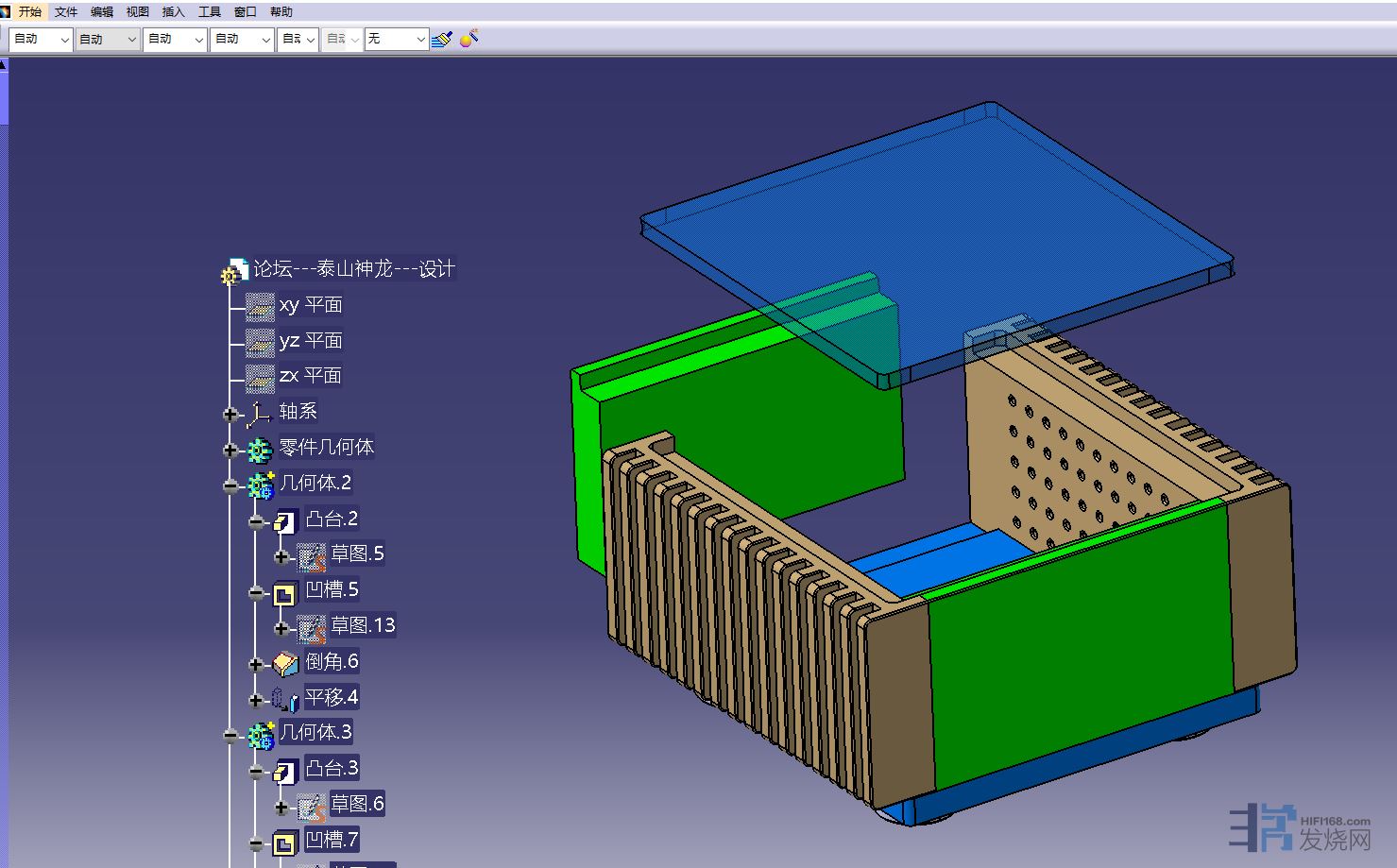Click the root part document icon
Screen dimensions: 1397x868
(x=234, y=271)
